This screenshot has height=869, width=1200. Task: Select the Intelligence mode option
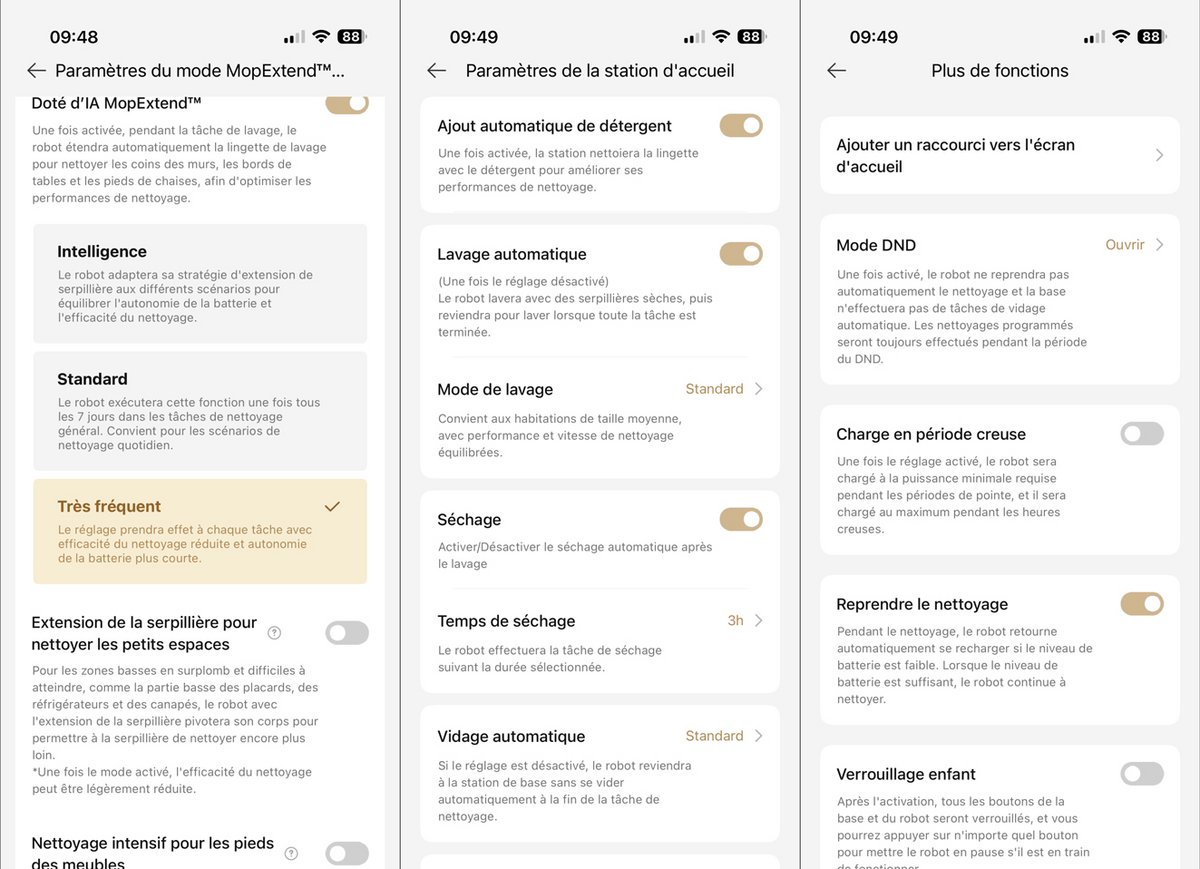pos(200,283)
